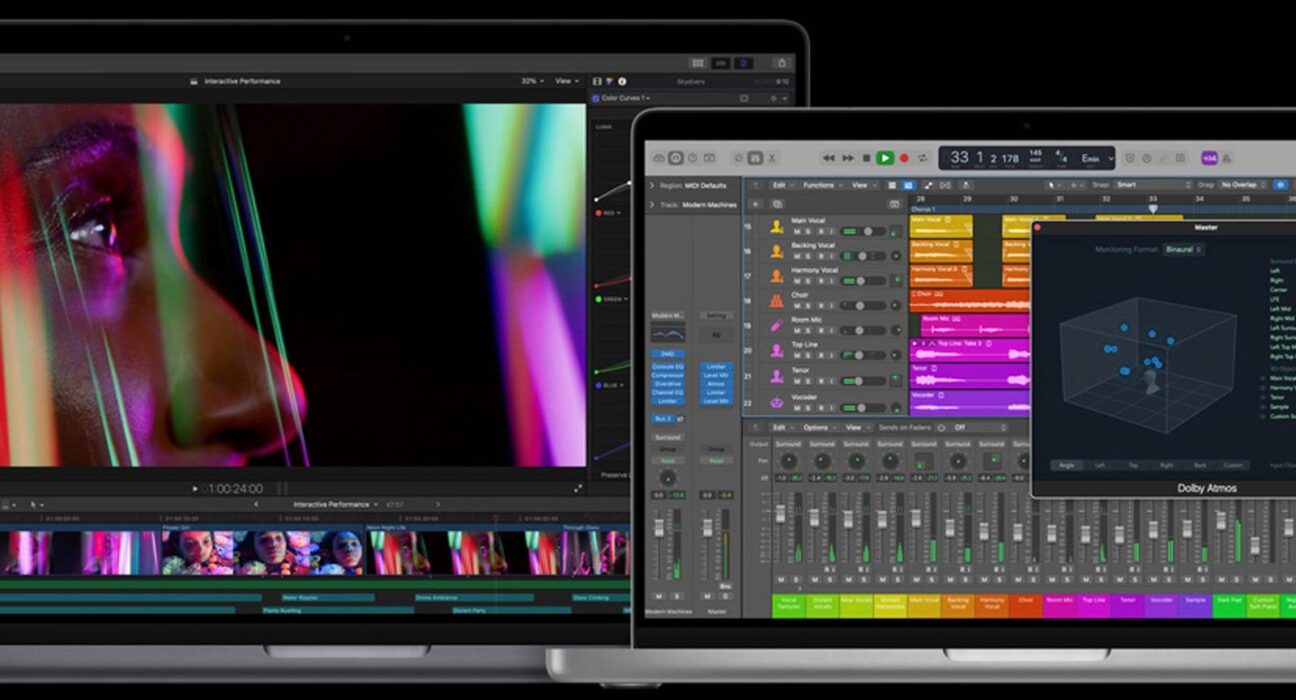This screenshot has height=700, width=1296.
Task: Click the red Record button in Logic
Action: coord(904,158)
